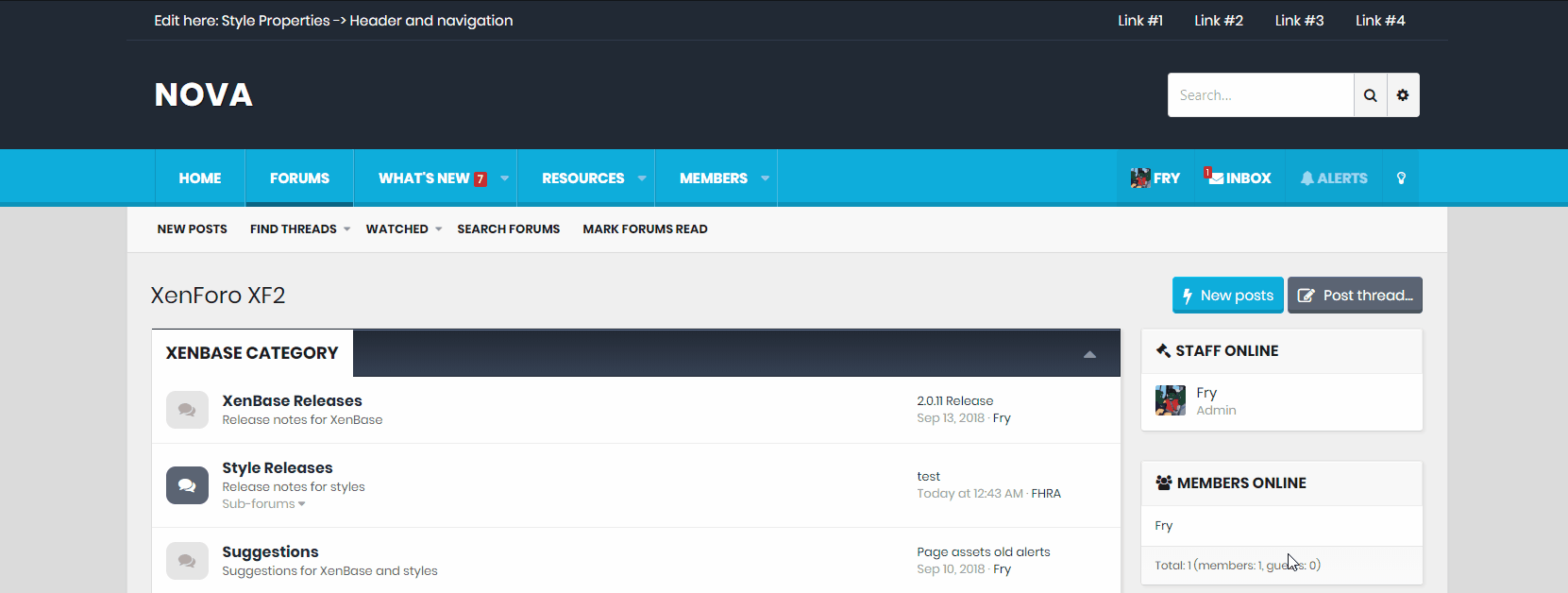The image size is (1568, 593).
Task: Open advanced search gear options
Action: coord(1403,95)
